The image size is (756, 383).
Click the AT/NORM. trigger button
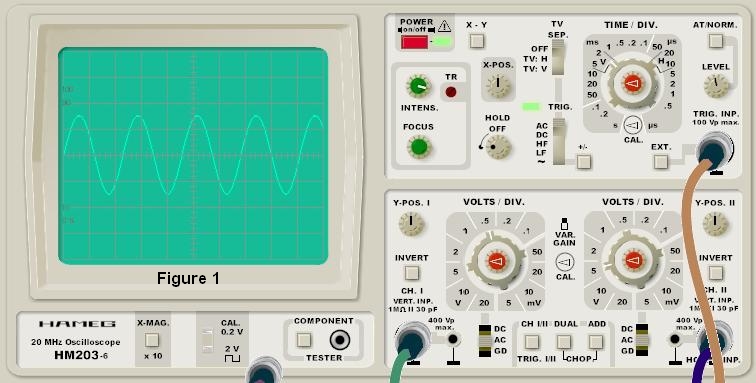pos(716,41)
